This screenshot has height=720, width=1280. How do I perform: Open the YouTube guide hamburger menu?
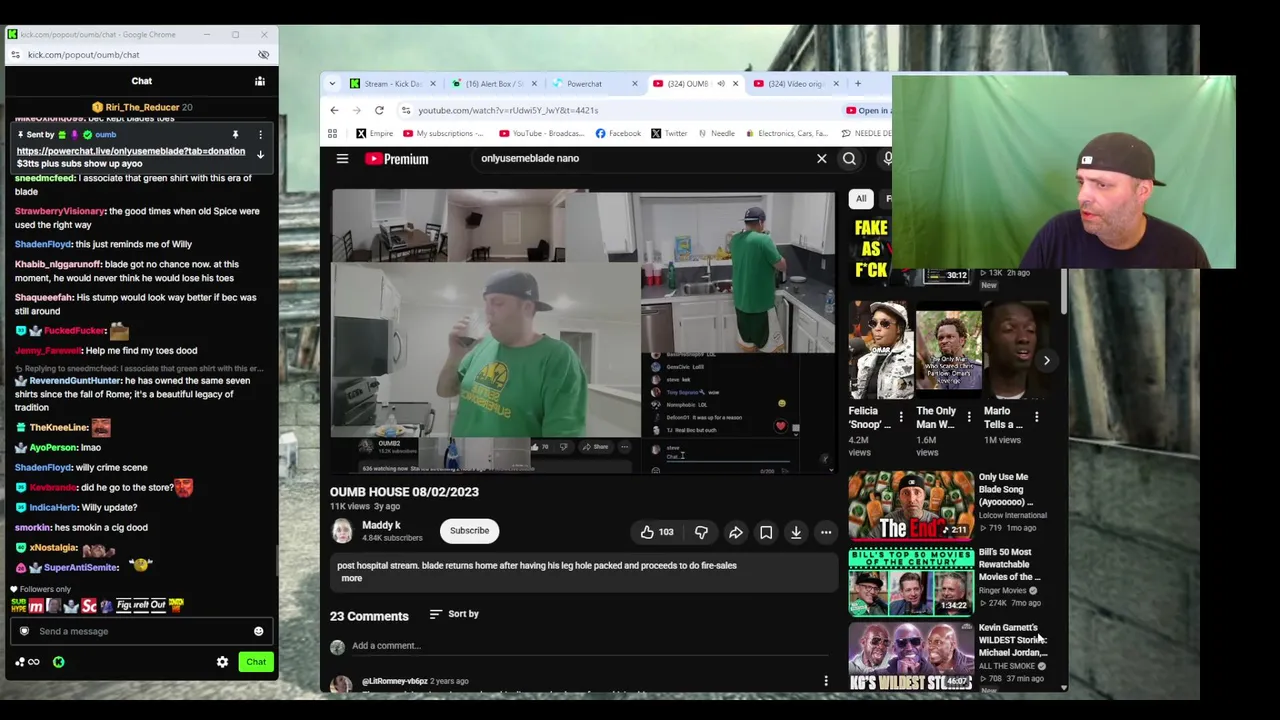342,158
